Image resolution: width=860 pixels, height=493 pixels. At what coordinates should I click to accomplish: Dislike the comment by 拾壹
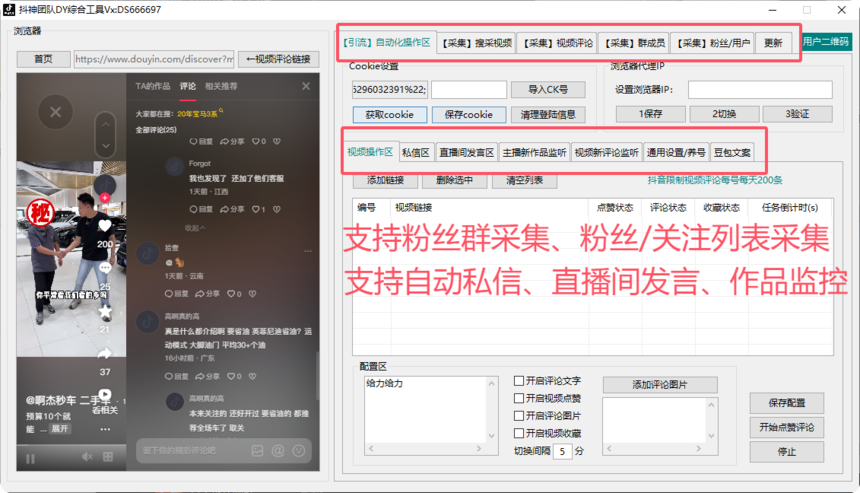coord(252,293)
